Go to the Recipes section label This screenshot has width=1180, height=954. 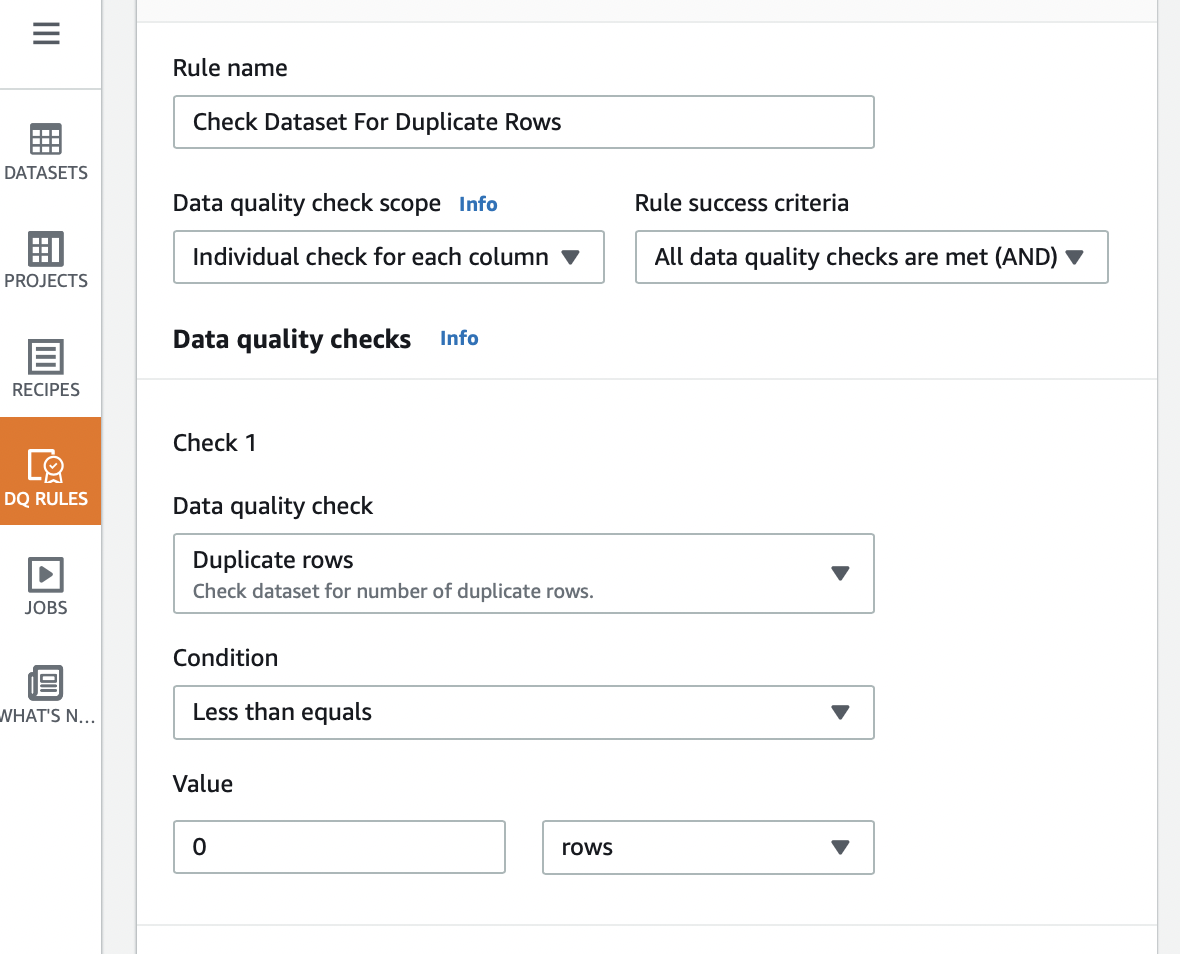click(x=46, y=390)
